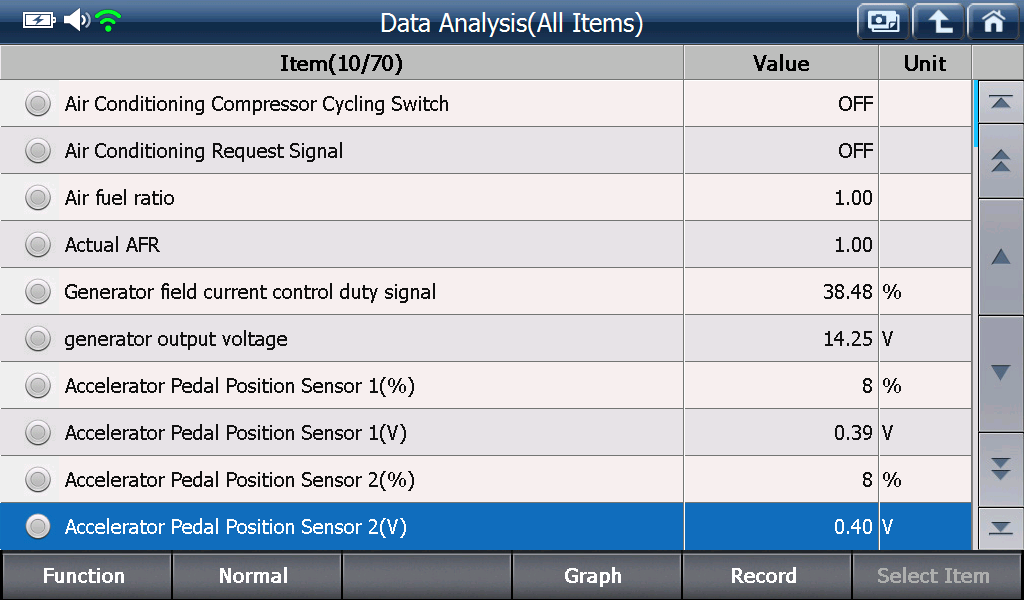Select Generator field current control duty row
The image size is (1024, 600).
click(x=485, y=292)
